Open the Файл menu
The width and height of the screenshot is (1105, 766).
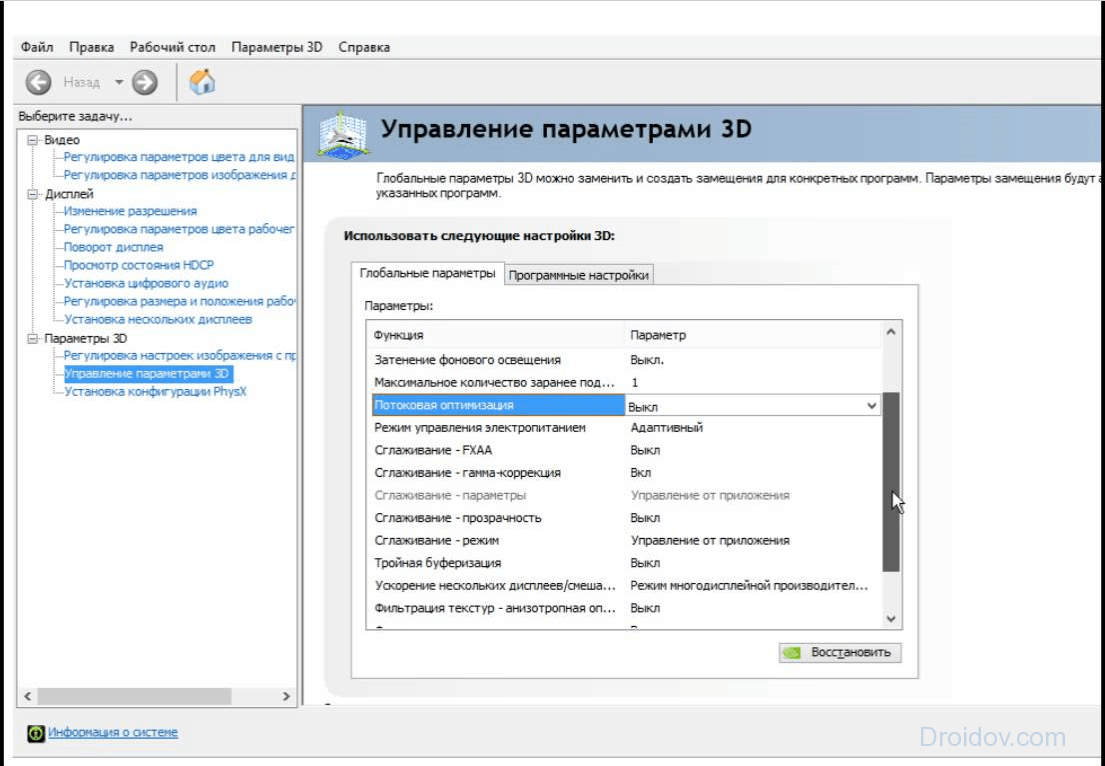coord(37,47)
